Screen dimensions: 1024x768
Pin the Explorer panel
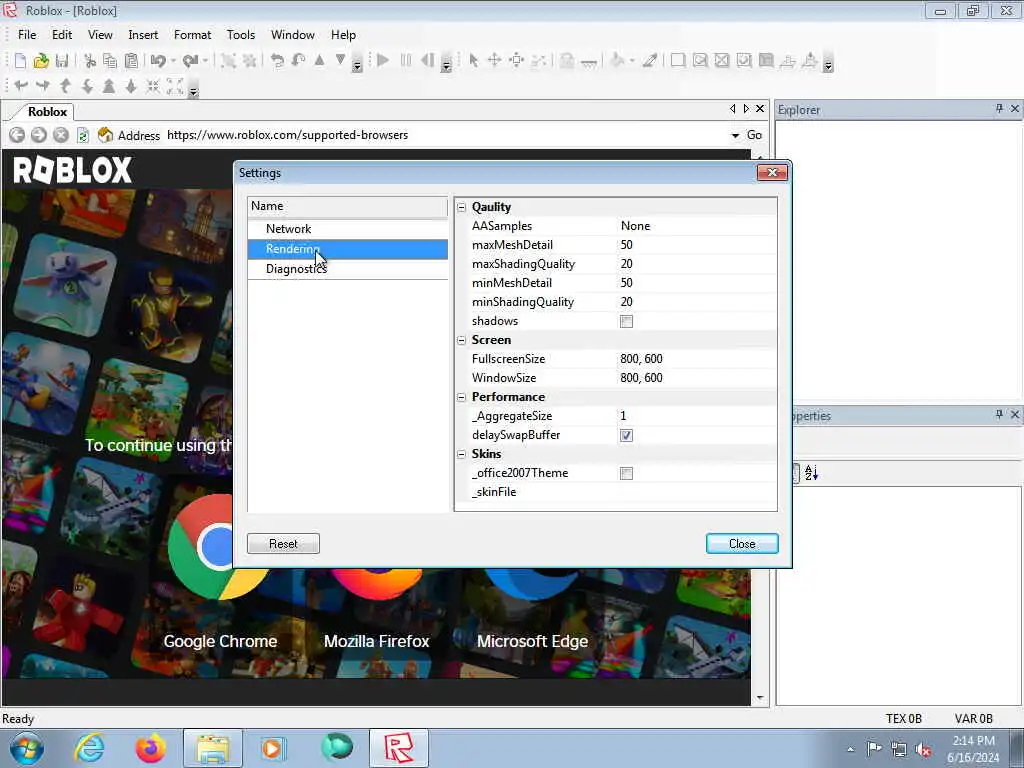click(999, 108)
